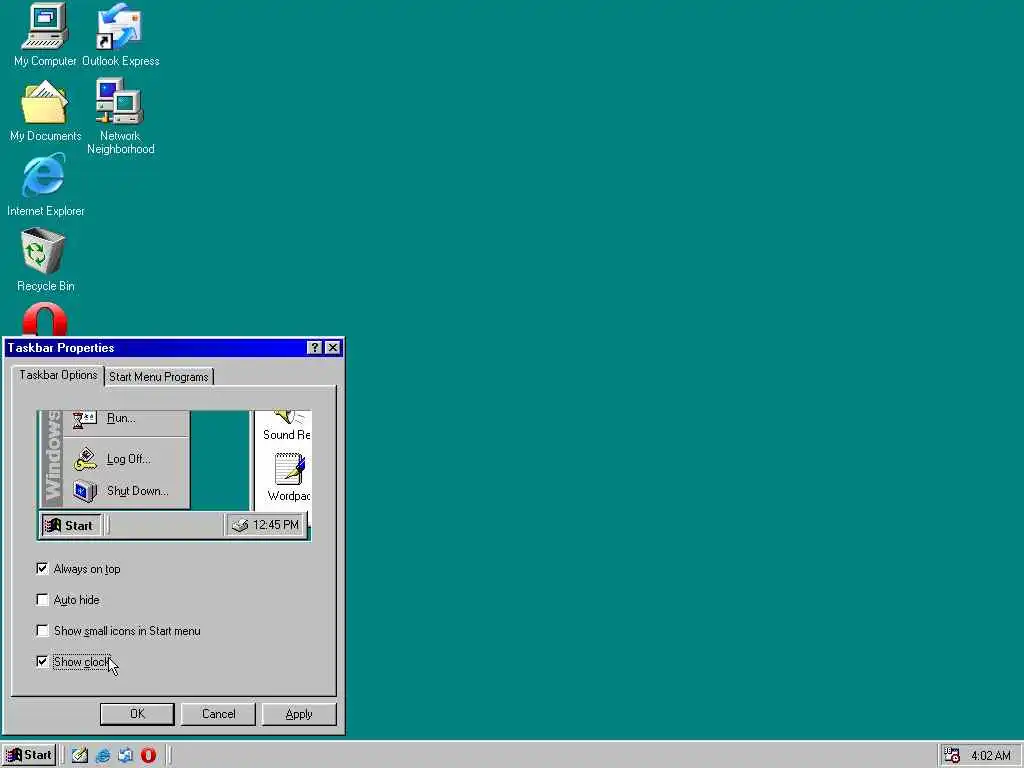Launch Opera from the quick launch bar
Viewport: 1024px width, 768px height.
click(x=148, y=755)
